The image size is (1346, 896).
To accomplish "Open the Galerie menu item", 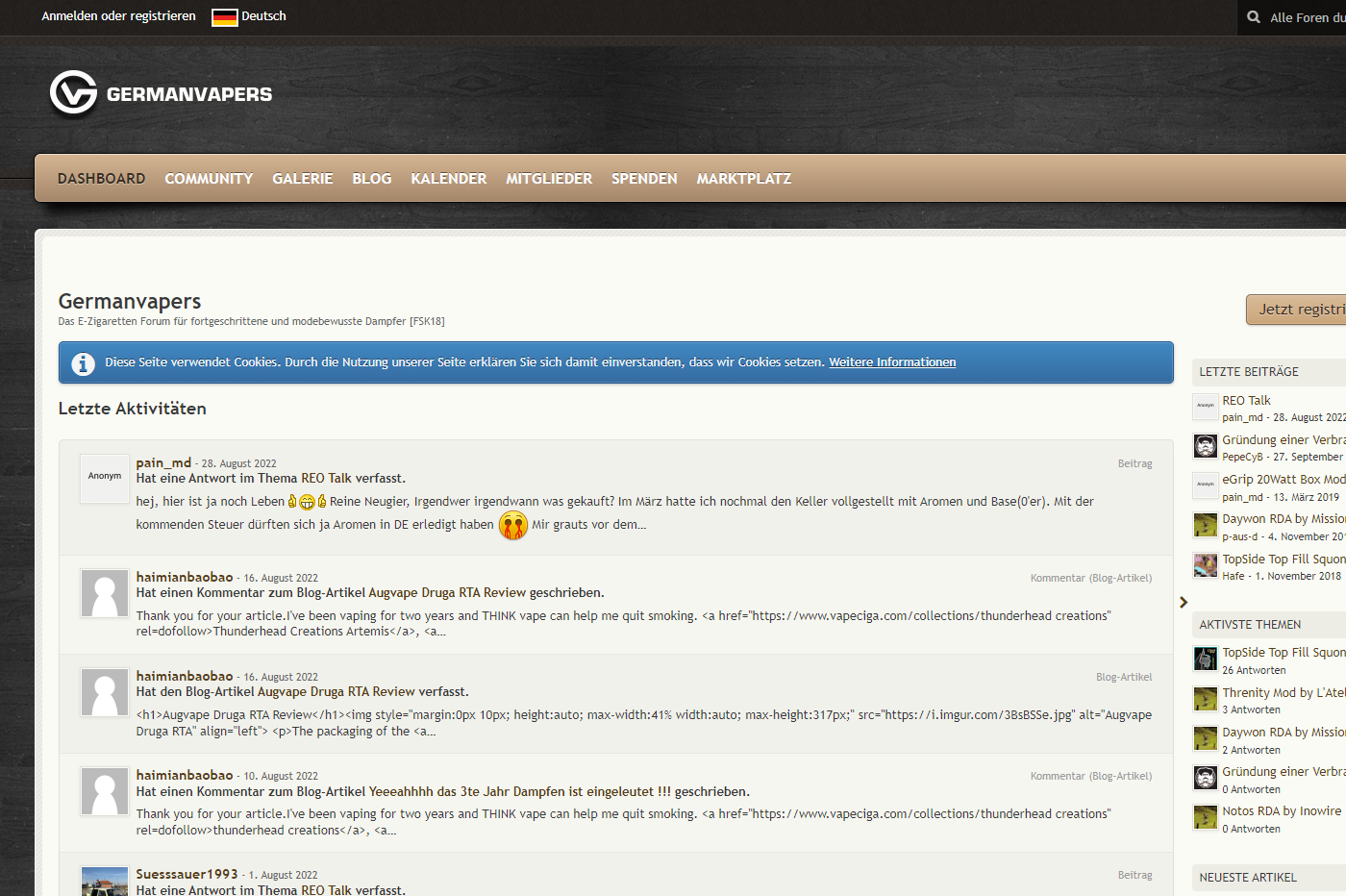I will [x=302, y=179].
